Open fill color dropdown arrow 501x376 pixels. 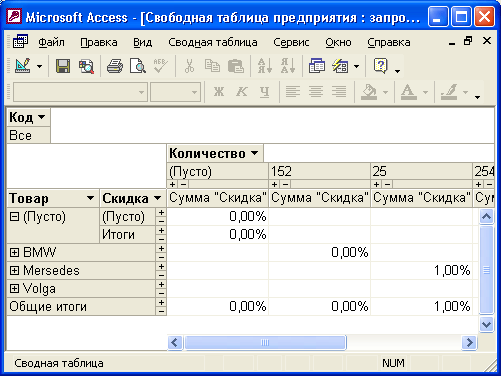click(x=386, y=92)
